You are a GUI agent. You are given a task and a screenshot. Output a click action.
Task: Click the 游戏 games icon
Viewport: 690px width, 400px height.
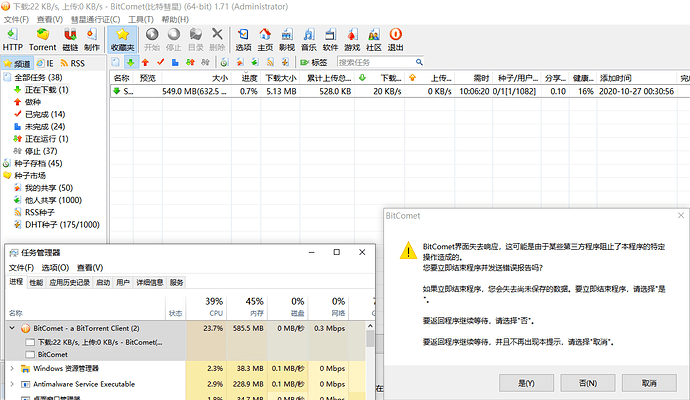[352, 40]
